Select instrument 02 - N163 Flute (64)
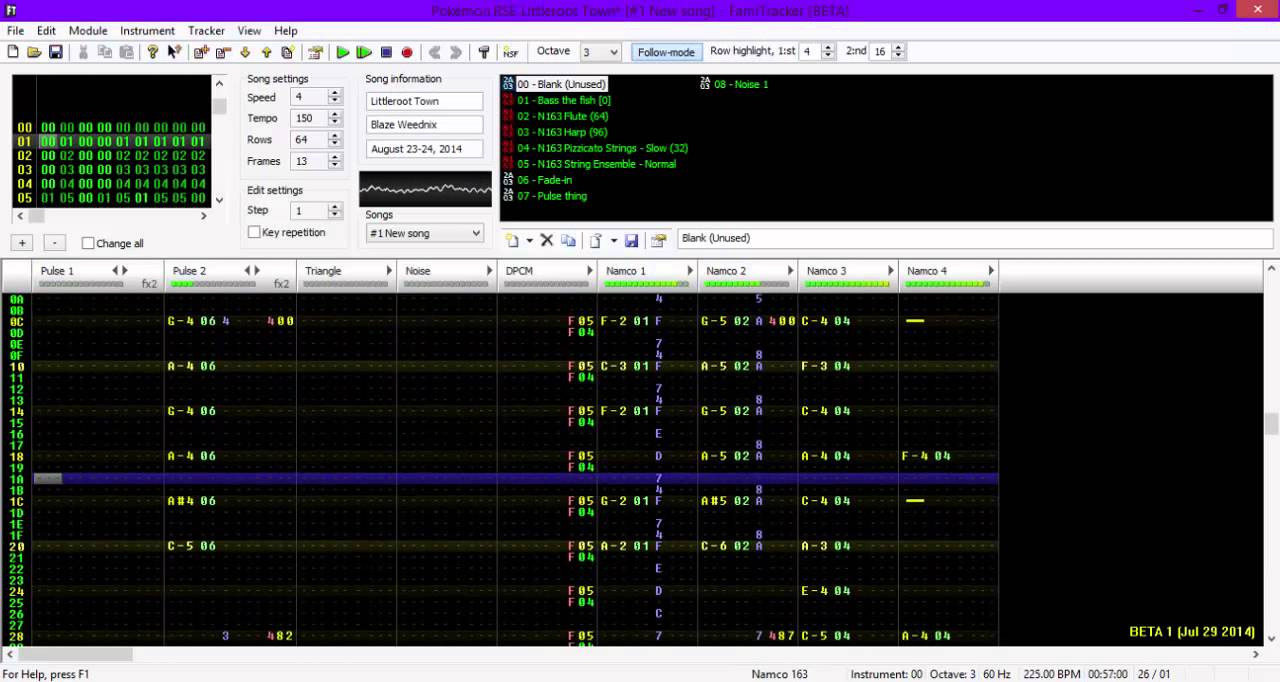Image resolution: width=1280 pixels, height=682 pixels. pyautogui.click(x=563, y=116)
